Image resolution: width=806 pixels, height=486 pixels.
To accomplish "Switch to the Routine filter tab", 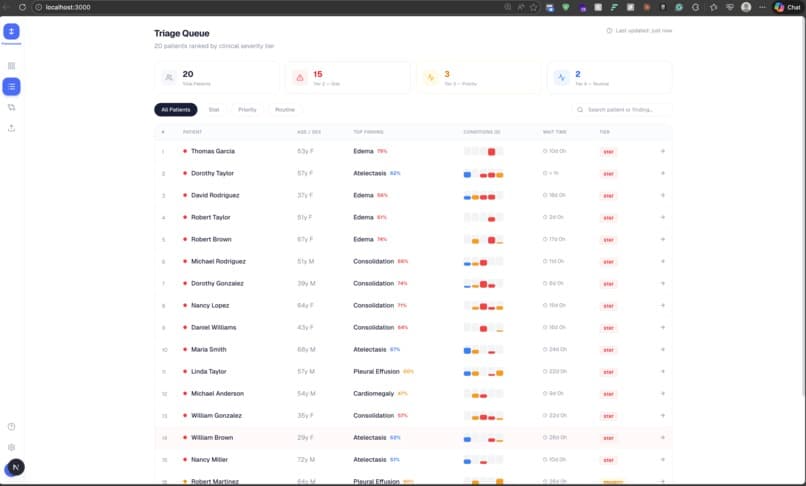I will 285,110.
